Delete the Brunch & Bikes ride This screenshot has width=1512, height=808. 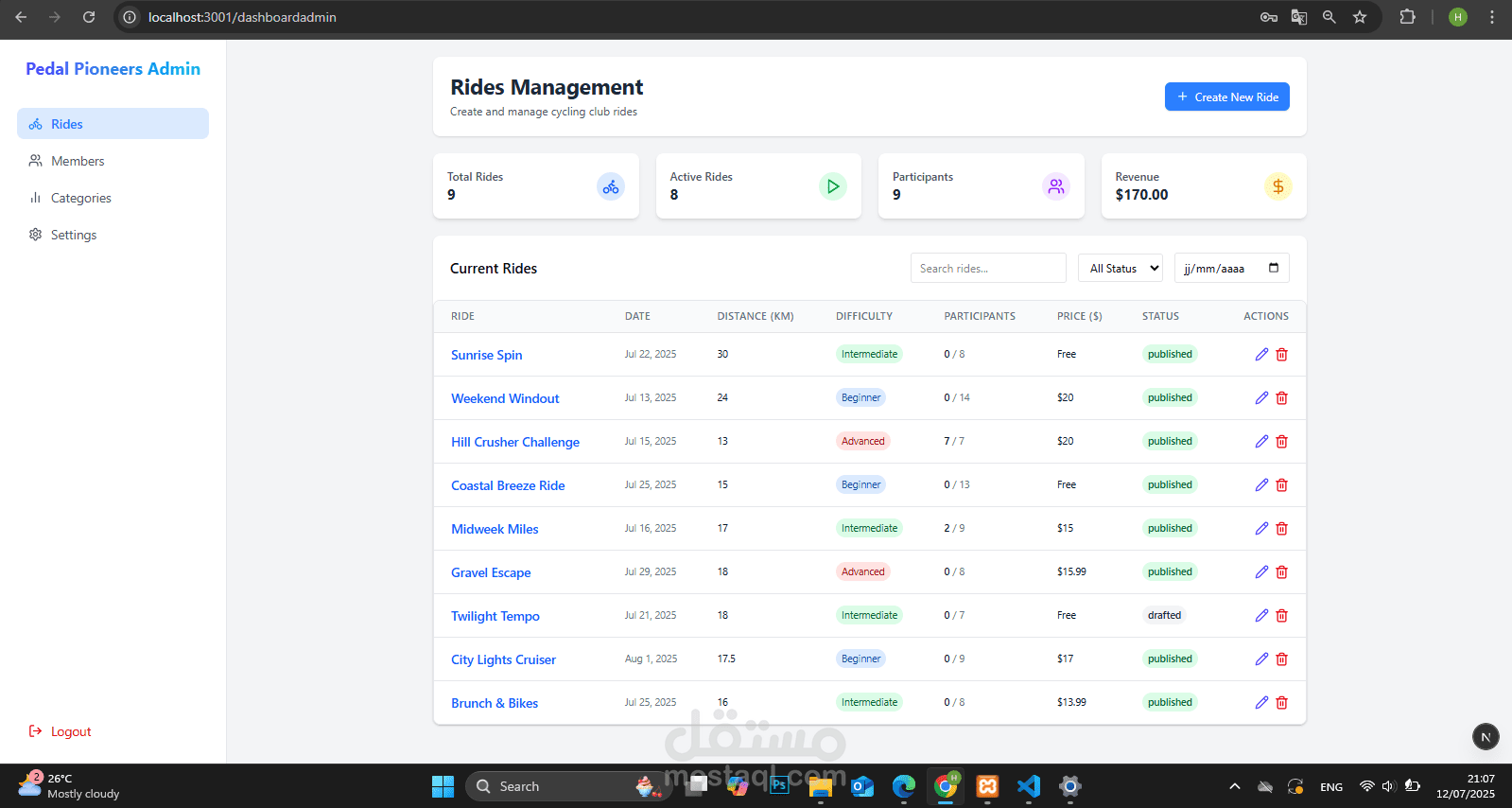[x=1282, y=703]
